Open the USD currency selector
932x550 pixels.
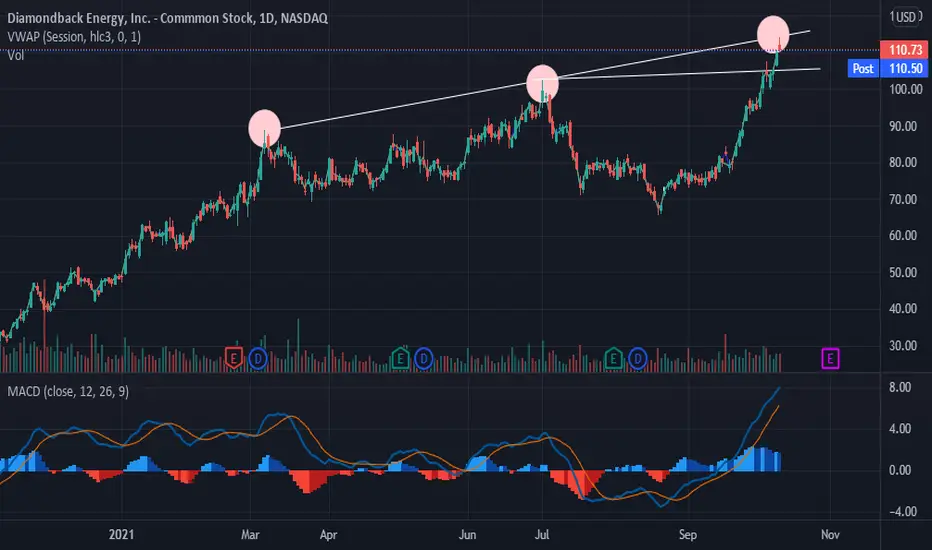coord(906,17)
